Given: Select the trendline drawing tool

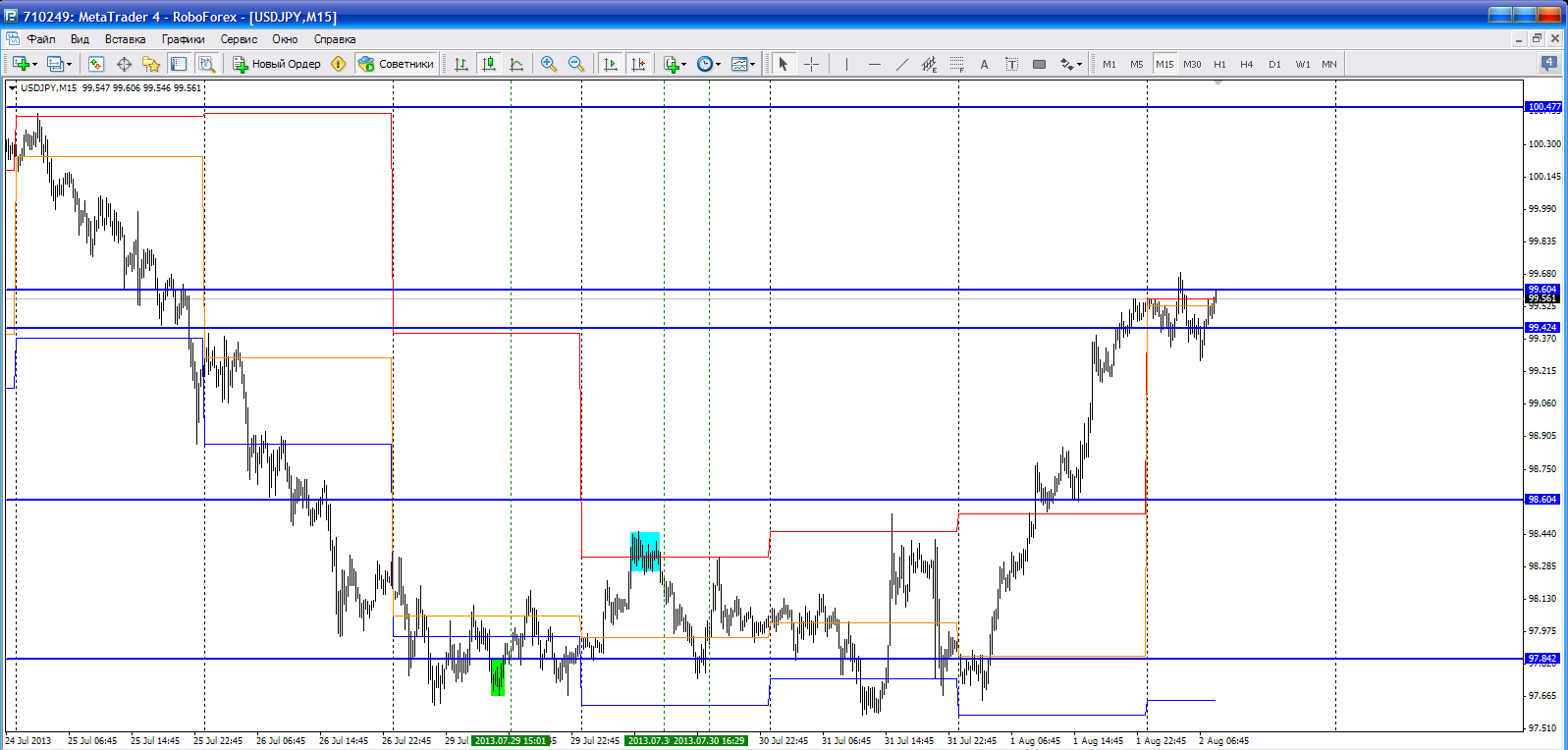Looking at the screenshot, I should point(901,64).
